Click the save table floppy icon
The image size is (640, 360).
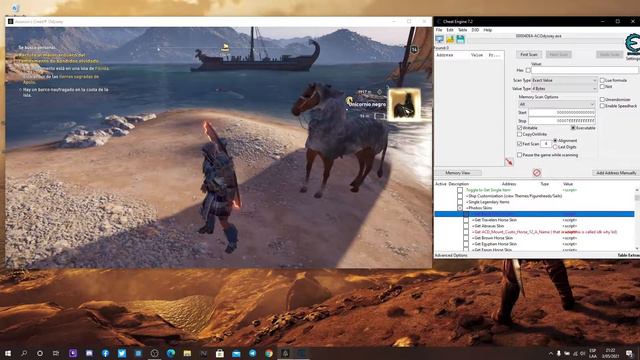[x=460, y=39]
